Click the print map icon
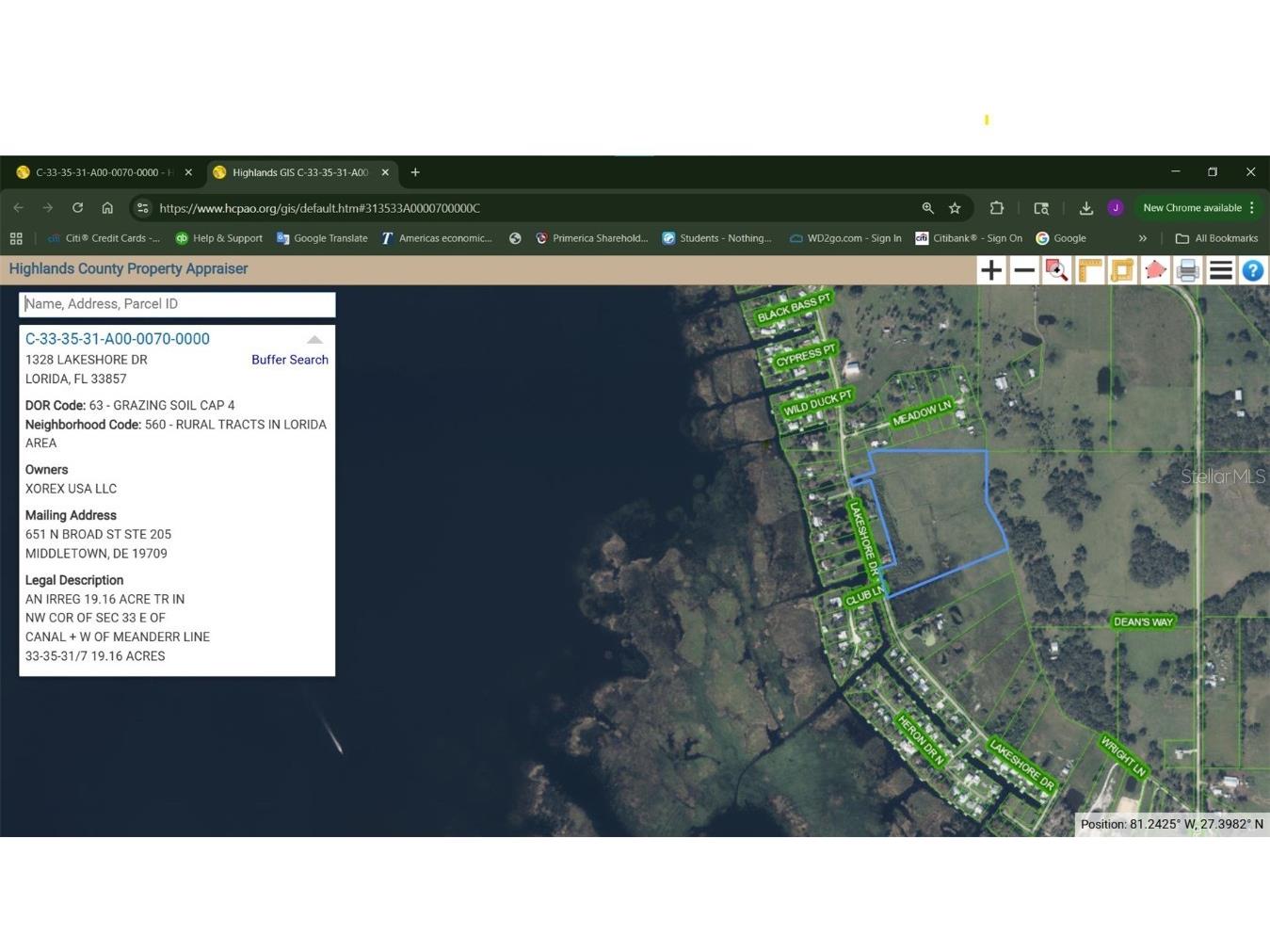Screen dimensions: 1270x952 click(x=1188, y=270)
